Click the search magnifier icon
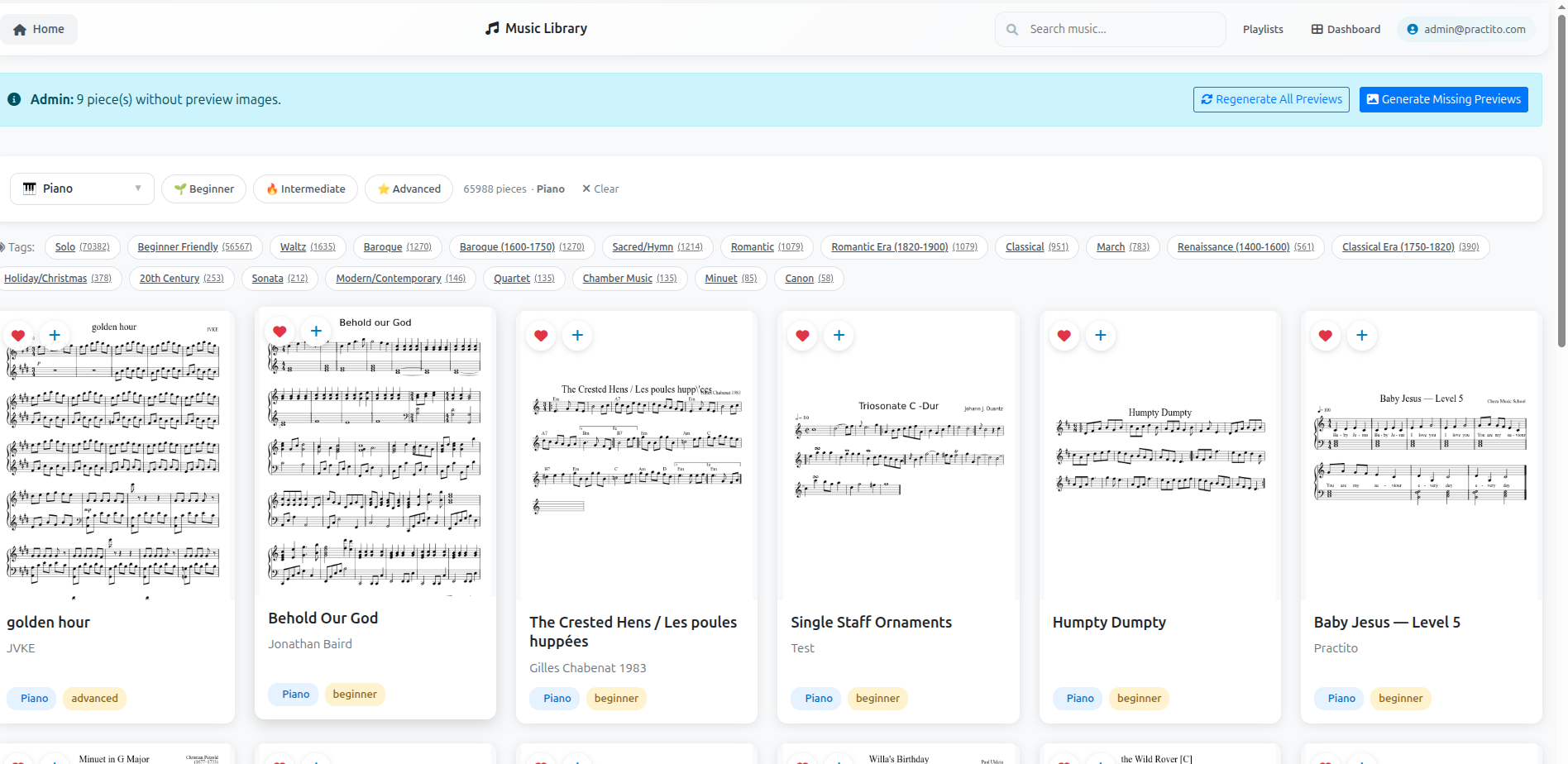Screen dimensions: 1568x764 pos(1011,29)
